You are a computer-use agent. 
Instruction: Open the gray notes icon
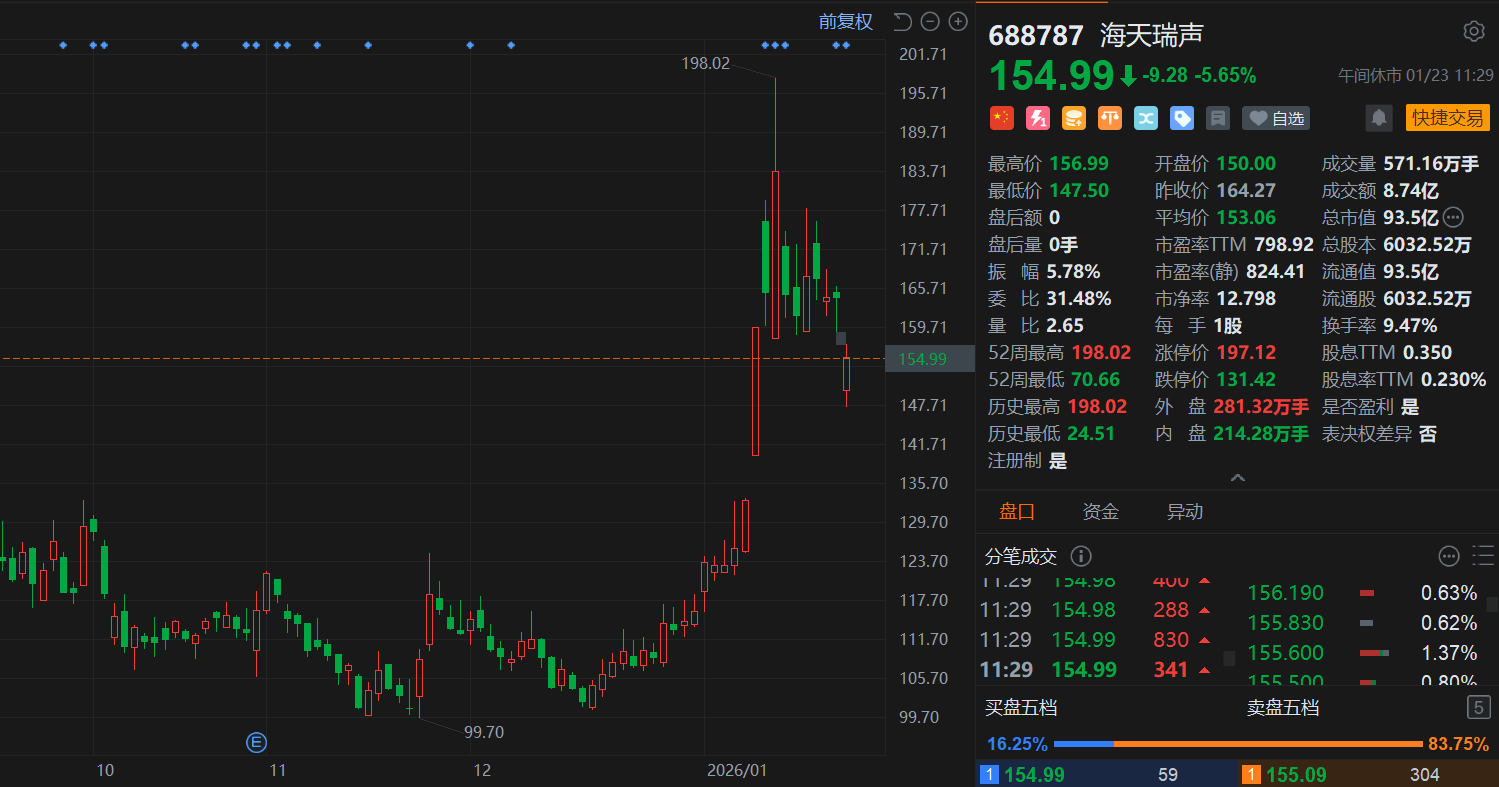pyautogui.click(x=1217, y=118)
